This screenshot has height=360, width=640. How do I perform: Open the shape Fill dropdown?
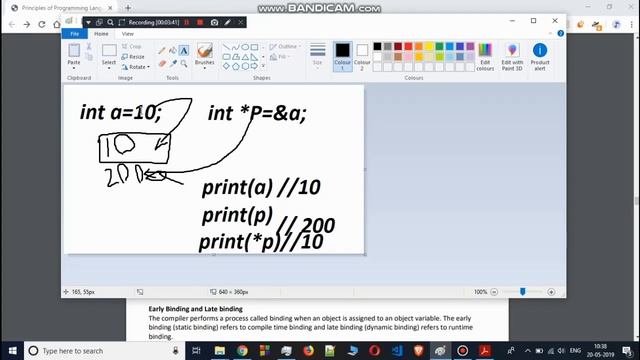point(280,57)
